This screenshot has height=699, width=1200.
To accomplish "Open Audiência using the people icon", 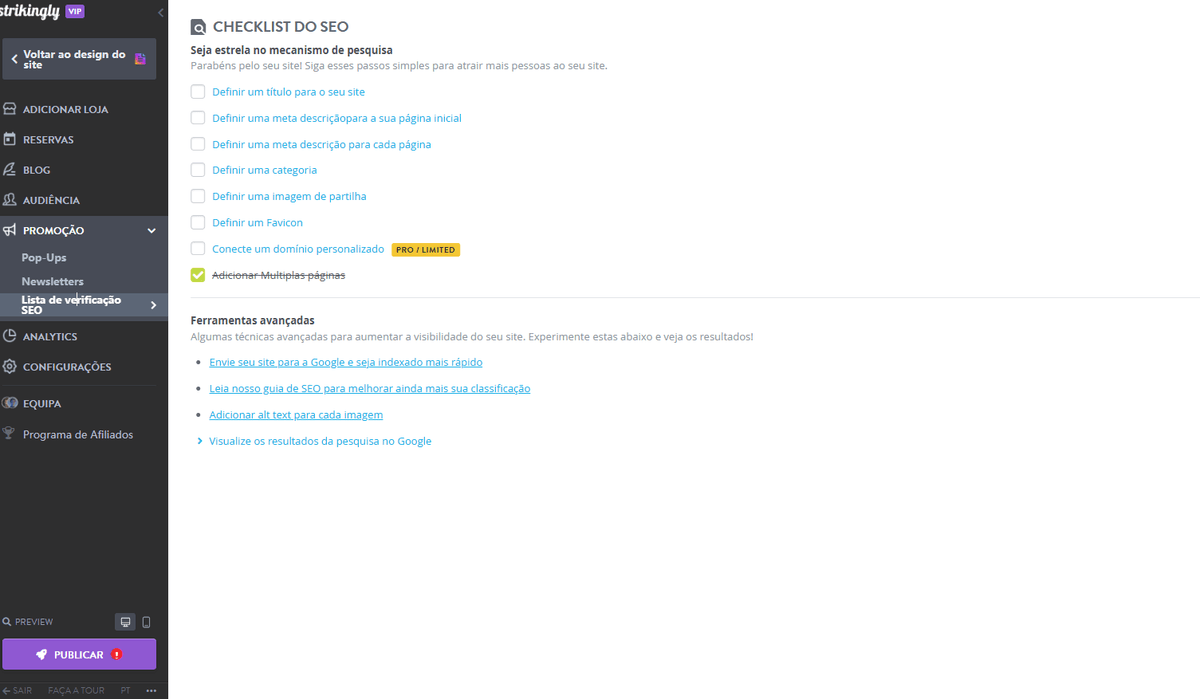I will click(x=12, y=199).
